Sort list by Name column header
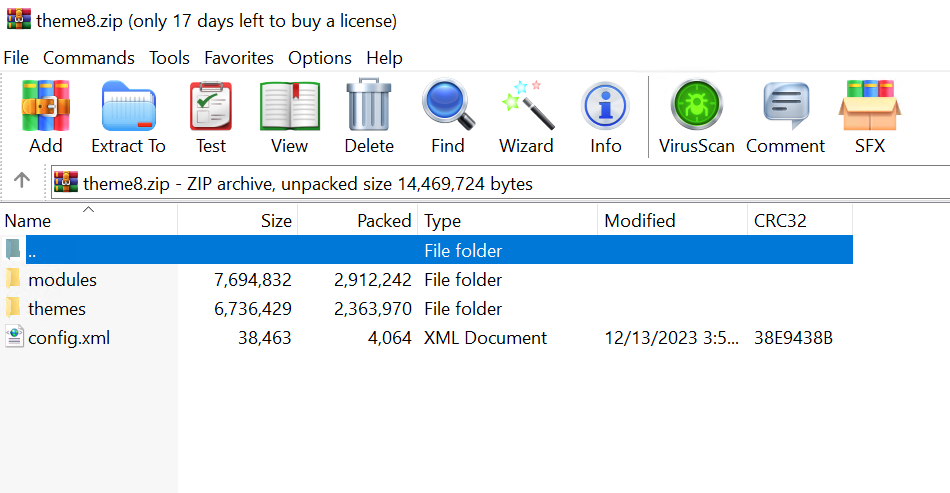The height and width of the screenshot is (493, 950). click(28, 221)
